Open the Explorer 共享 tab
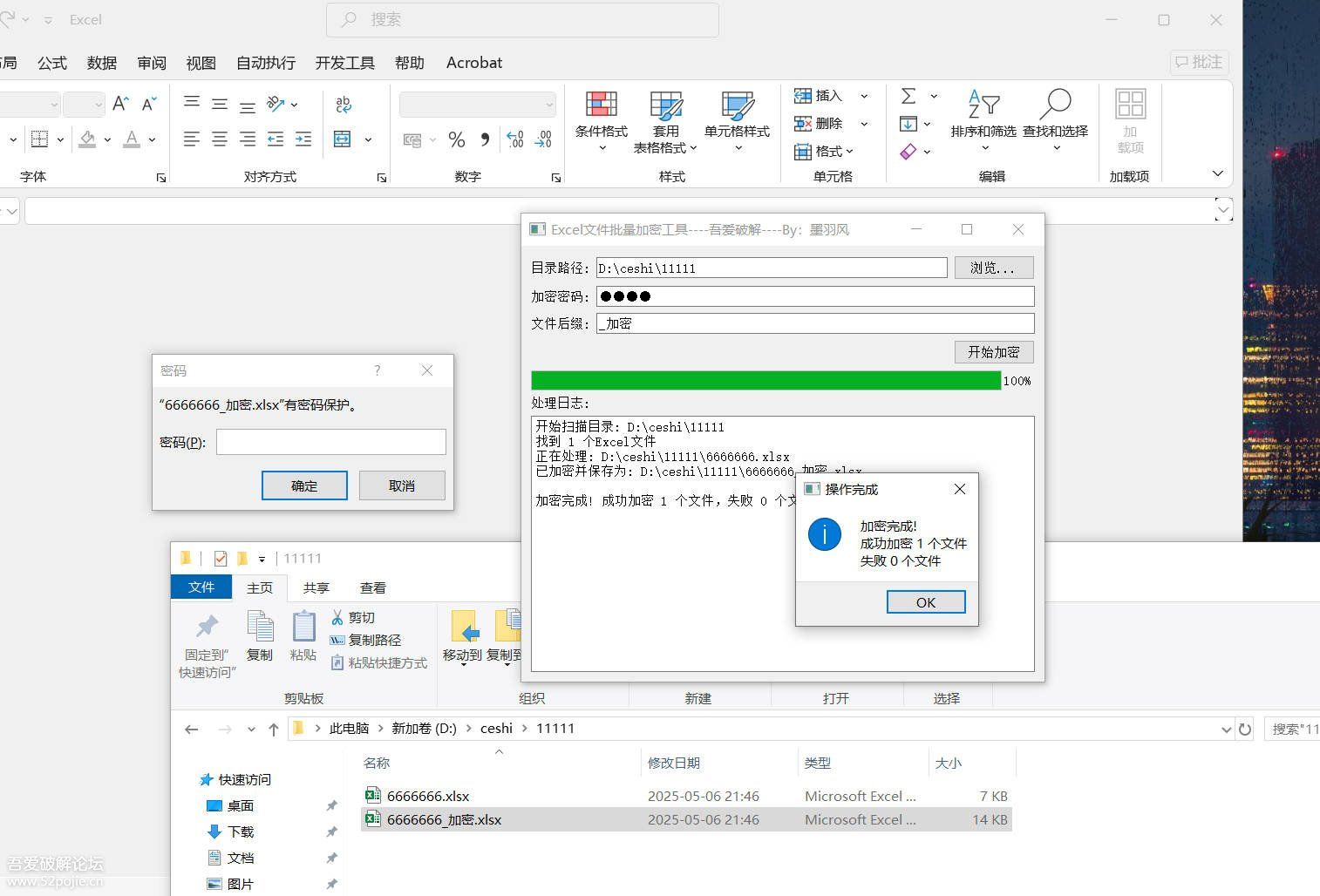 [x=316, y=587]
